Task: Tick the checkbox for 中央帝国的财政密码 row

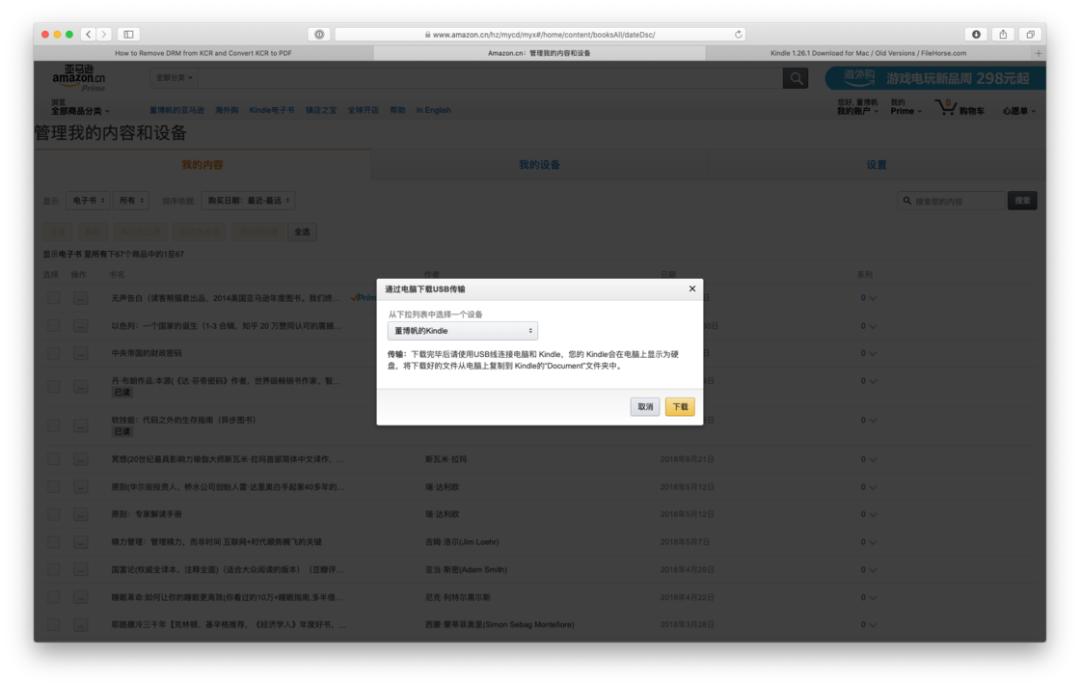Action: tap(53, 353)
